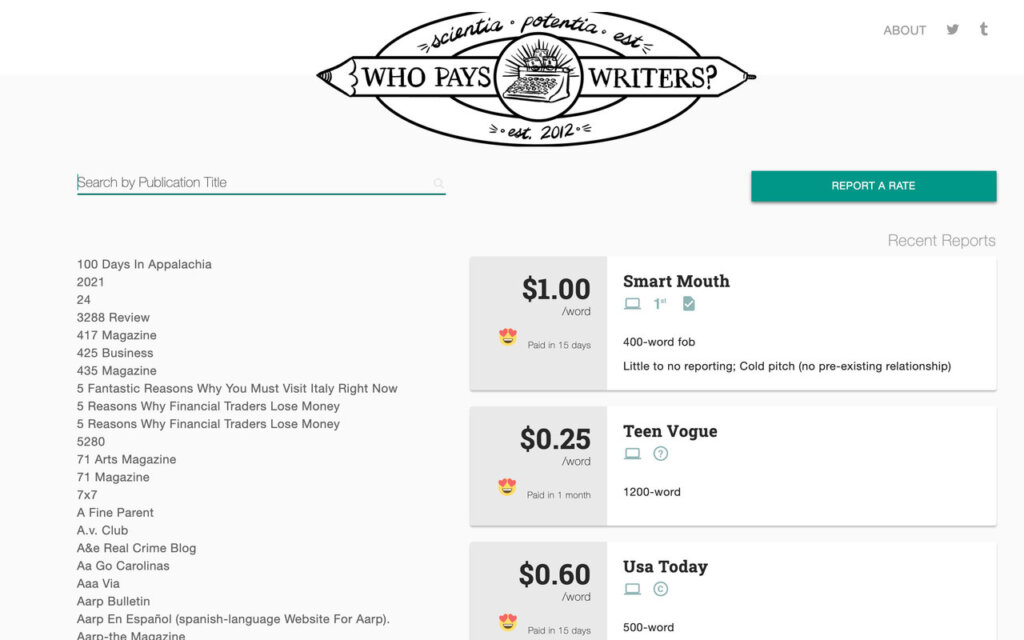Expand the Smart Mouth report details
This screenshot has width=1024, height=640.
pos(676,281)
